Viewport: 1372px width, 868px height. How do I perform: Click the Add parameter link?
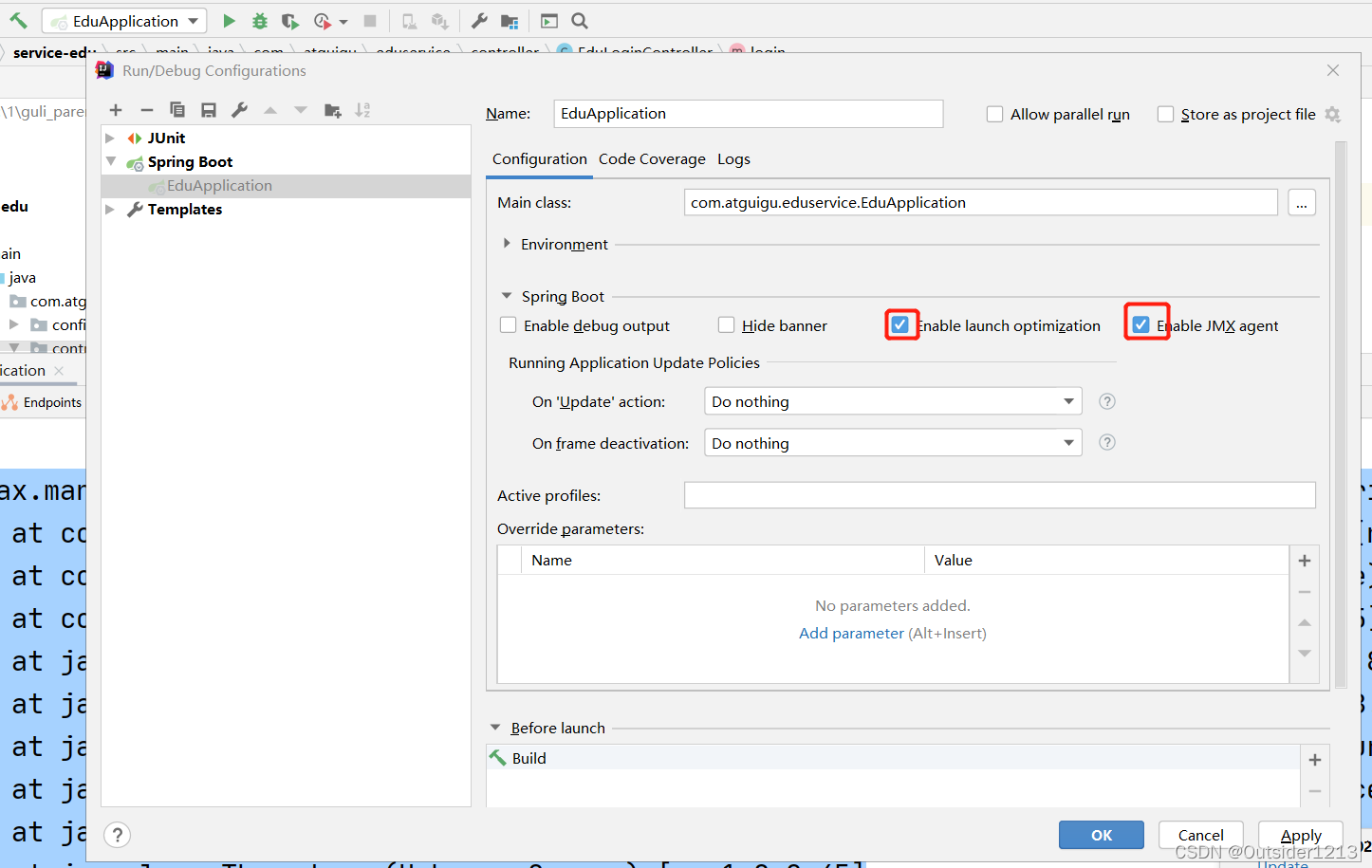pos(851,633)
